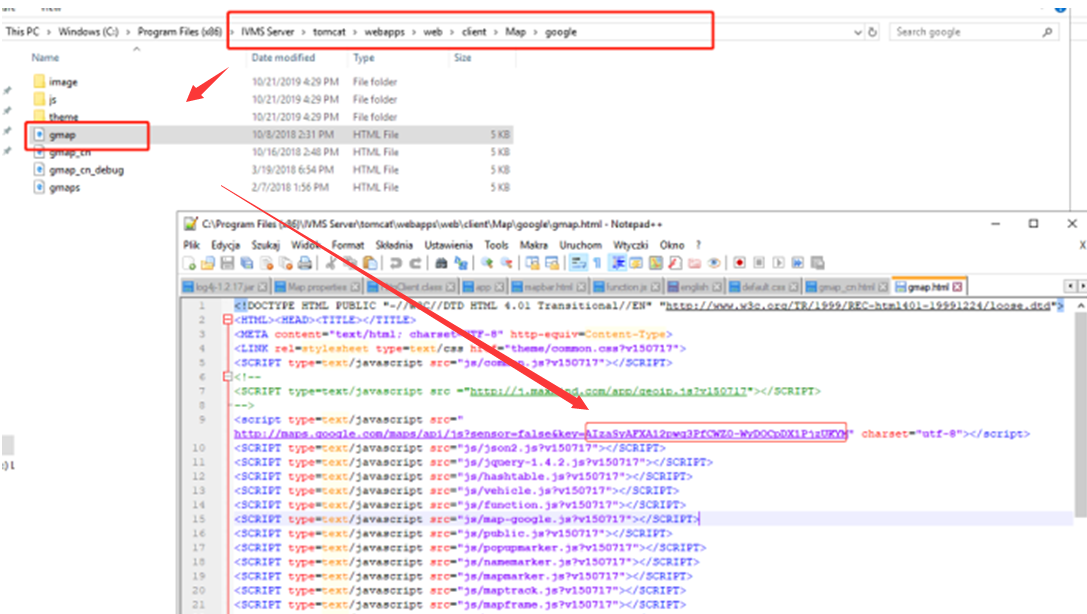Screen dimensions: 1087x614
Task: Click the Paste clipboard toolbar icon
Action: coord(369,263)
